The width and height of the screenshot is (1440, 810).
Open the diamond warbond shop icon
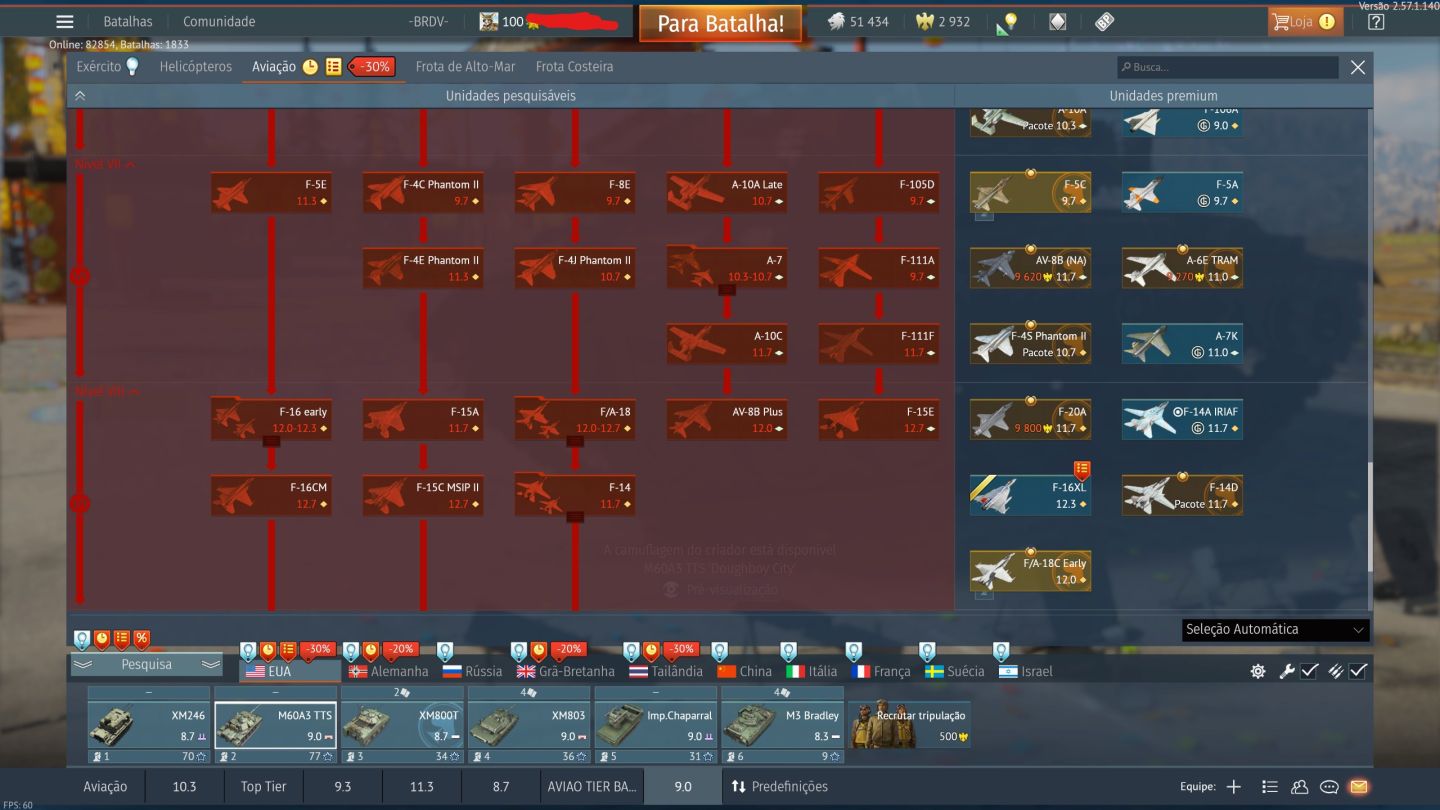click(x=1057, y=22)
